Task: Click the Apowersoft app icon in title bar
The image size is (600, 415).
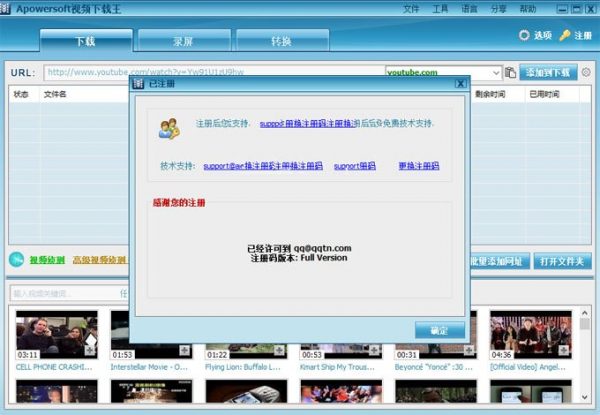Action: (5, 8)
